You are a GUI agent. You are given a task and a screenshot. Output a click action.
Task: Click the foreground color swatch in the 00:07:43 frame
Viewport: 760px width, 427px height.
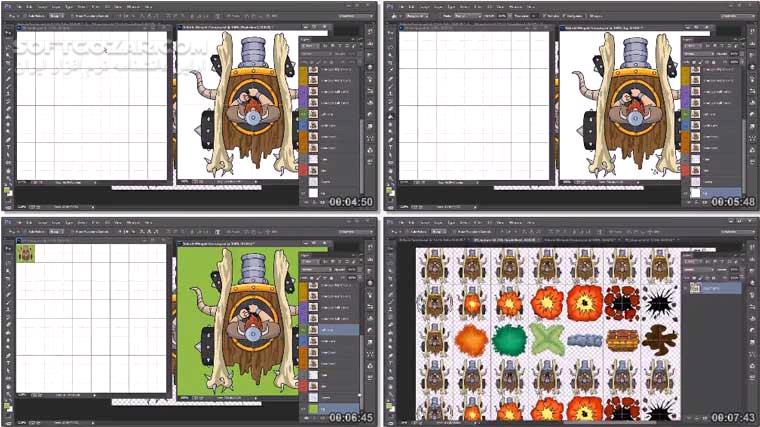tap(389, 408)
